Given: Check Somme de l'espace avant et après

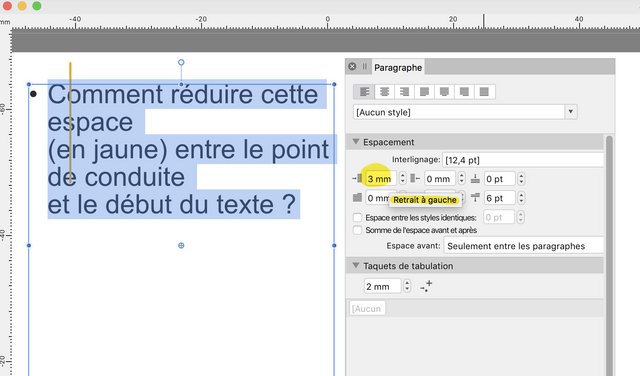Looking at the screenshot, I should (x=358, y=230).
